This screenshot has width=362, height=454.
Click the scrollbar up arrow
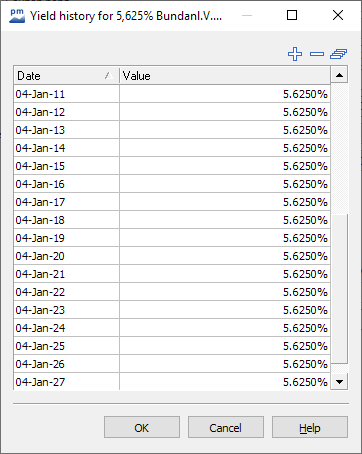[x=339, y=75]
